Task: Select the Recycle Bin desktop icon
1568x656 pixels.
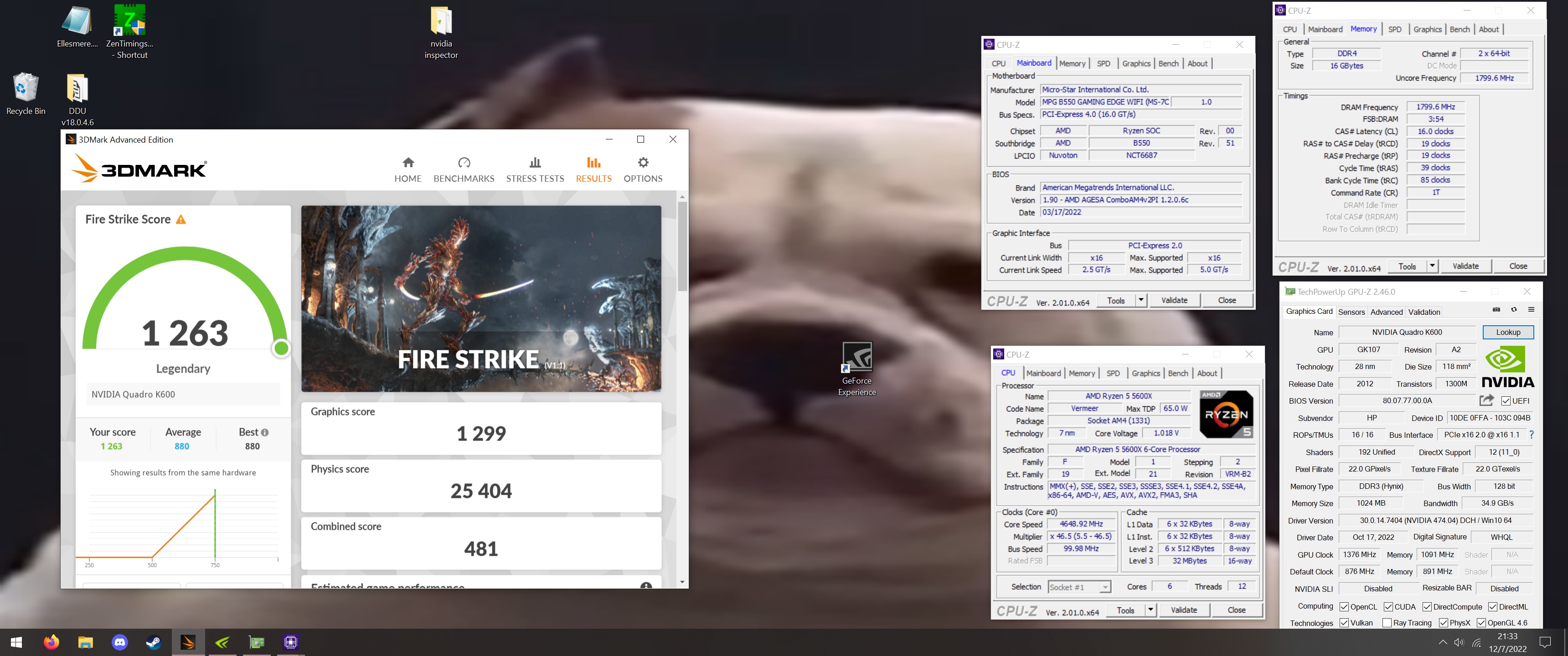Action: point(26,94)
